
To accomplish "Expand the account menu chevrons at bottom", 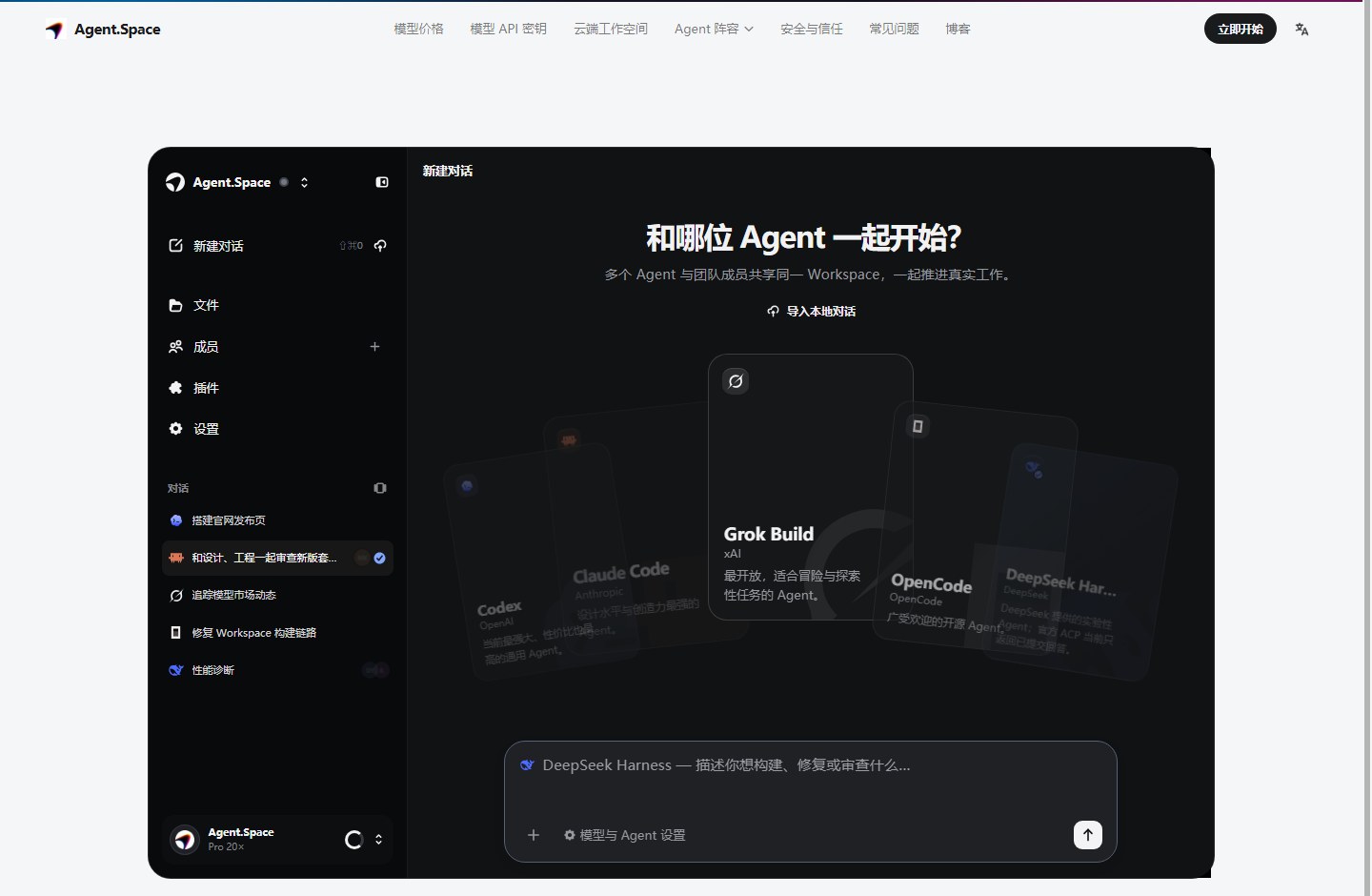I will click(378, 840).
